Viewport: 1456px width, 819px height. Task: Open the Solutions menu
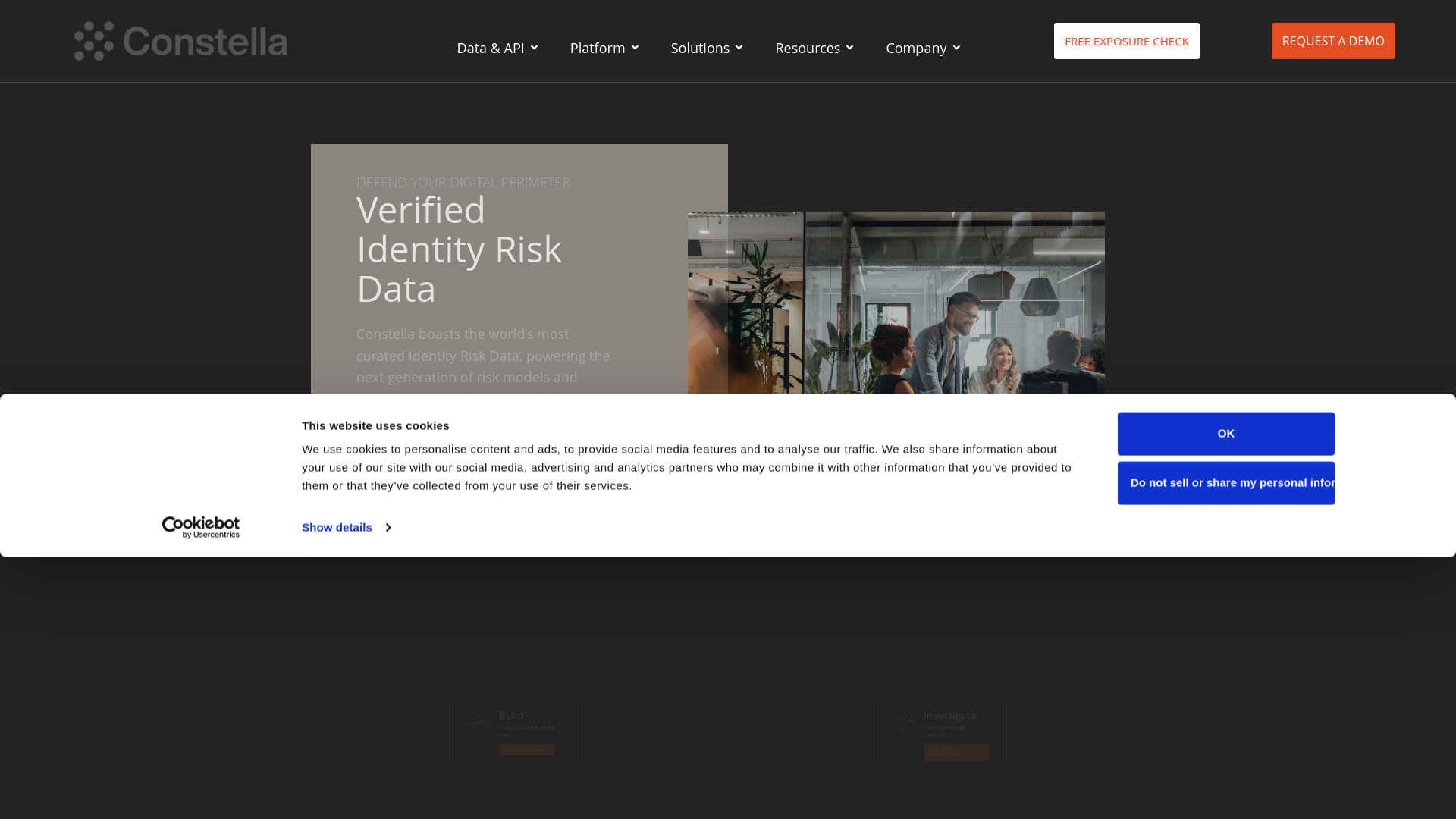tap(707, 48)
